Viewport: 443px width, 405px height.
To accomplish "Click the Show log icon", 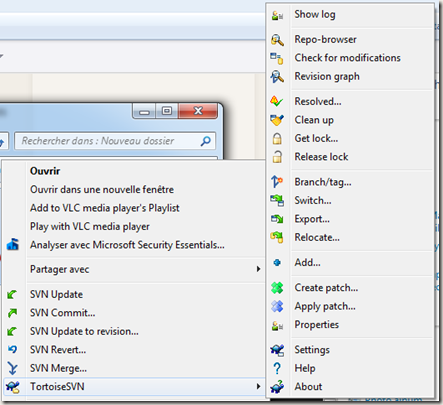I will pos(277,15).
